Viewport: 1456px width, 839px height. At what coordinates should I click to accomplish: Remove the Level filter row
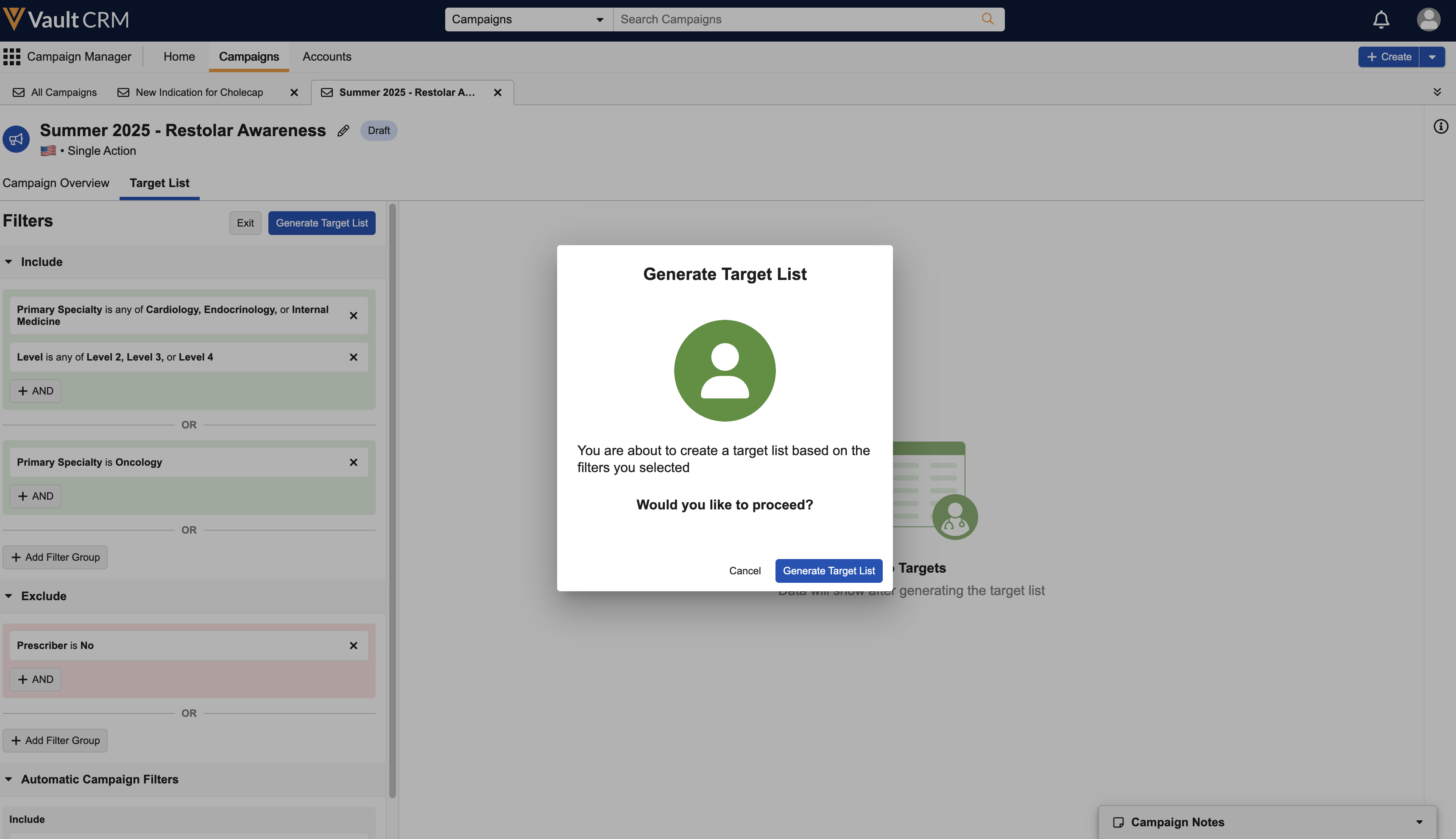(x=354, y=357)
